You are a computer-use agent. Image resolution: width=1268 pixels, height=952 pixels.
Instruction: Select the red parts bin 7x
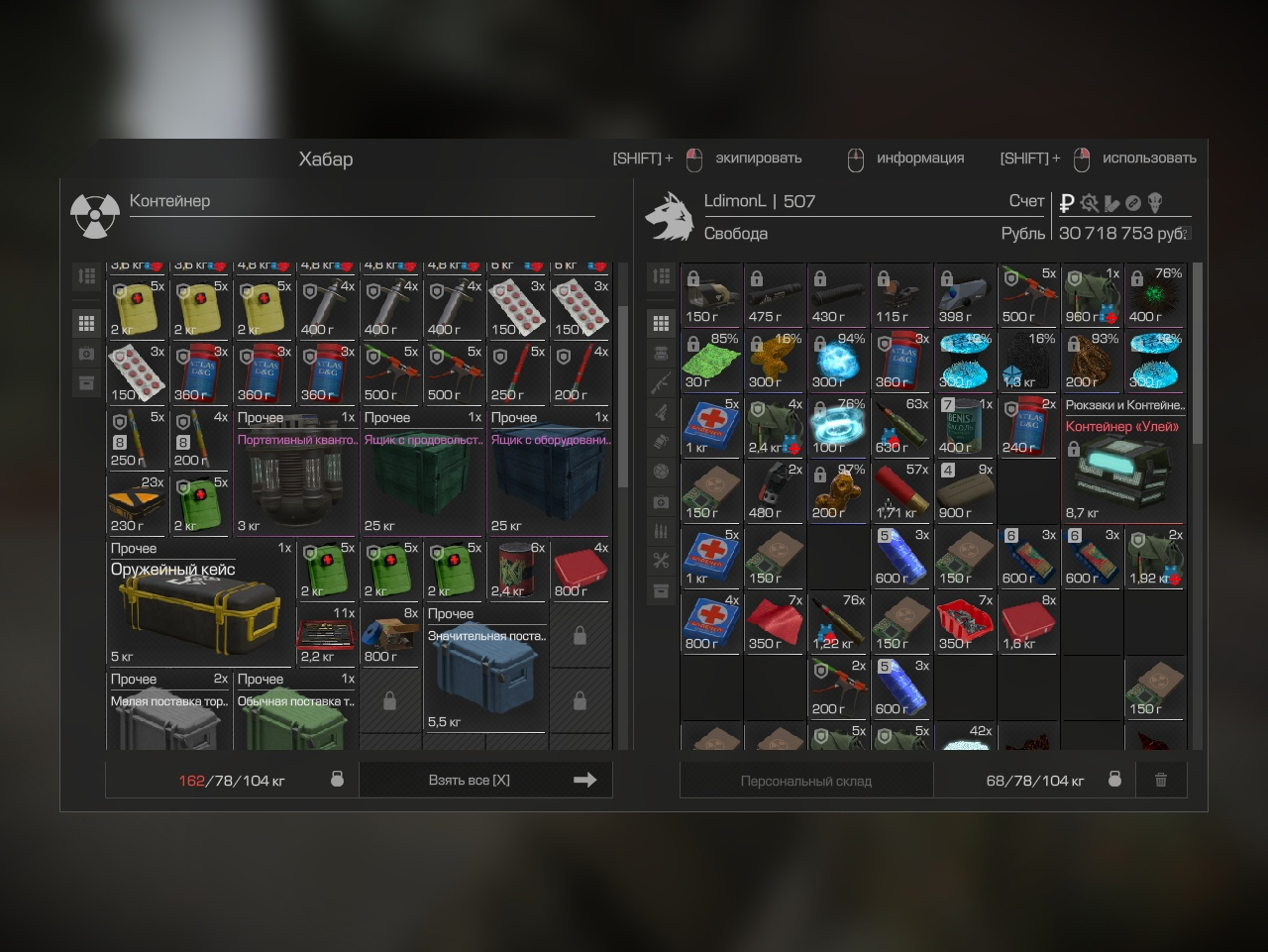coord(965,622)
